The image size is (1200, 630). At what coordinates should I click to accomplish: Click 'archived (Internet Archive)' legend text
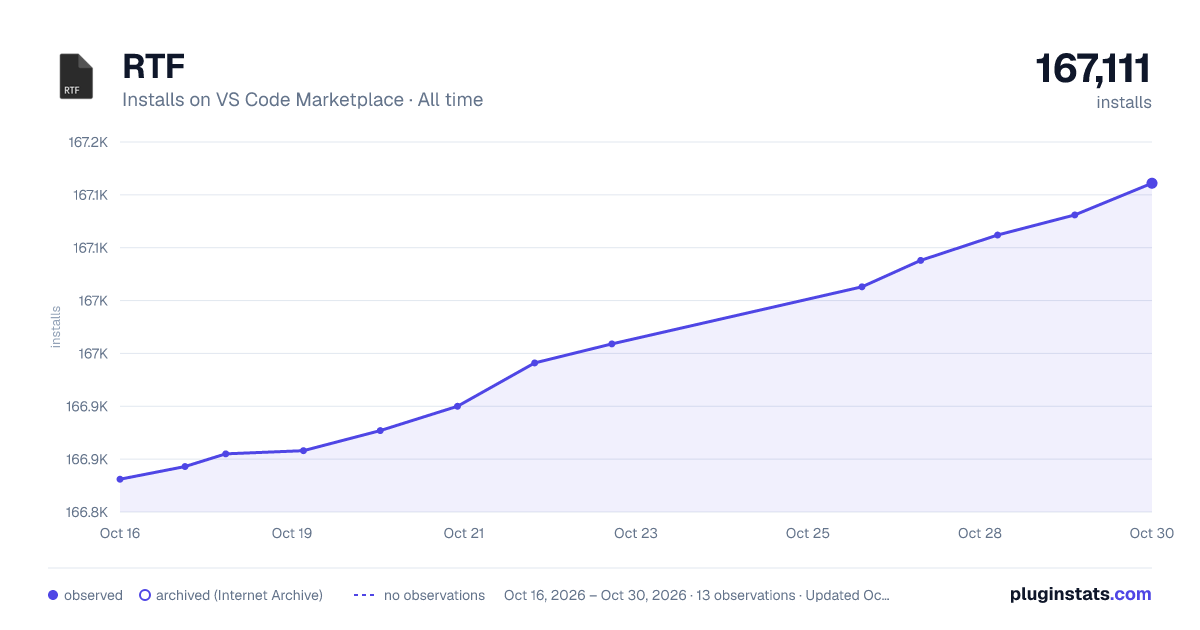pyautogui.click(x=239, y=595)
